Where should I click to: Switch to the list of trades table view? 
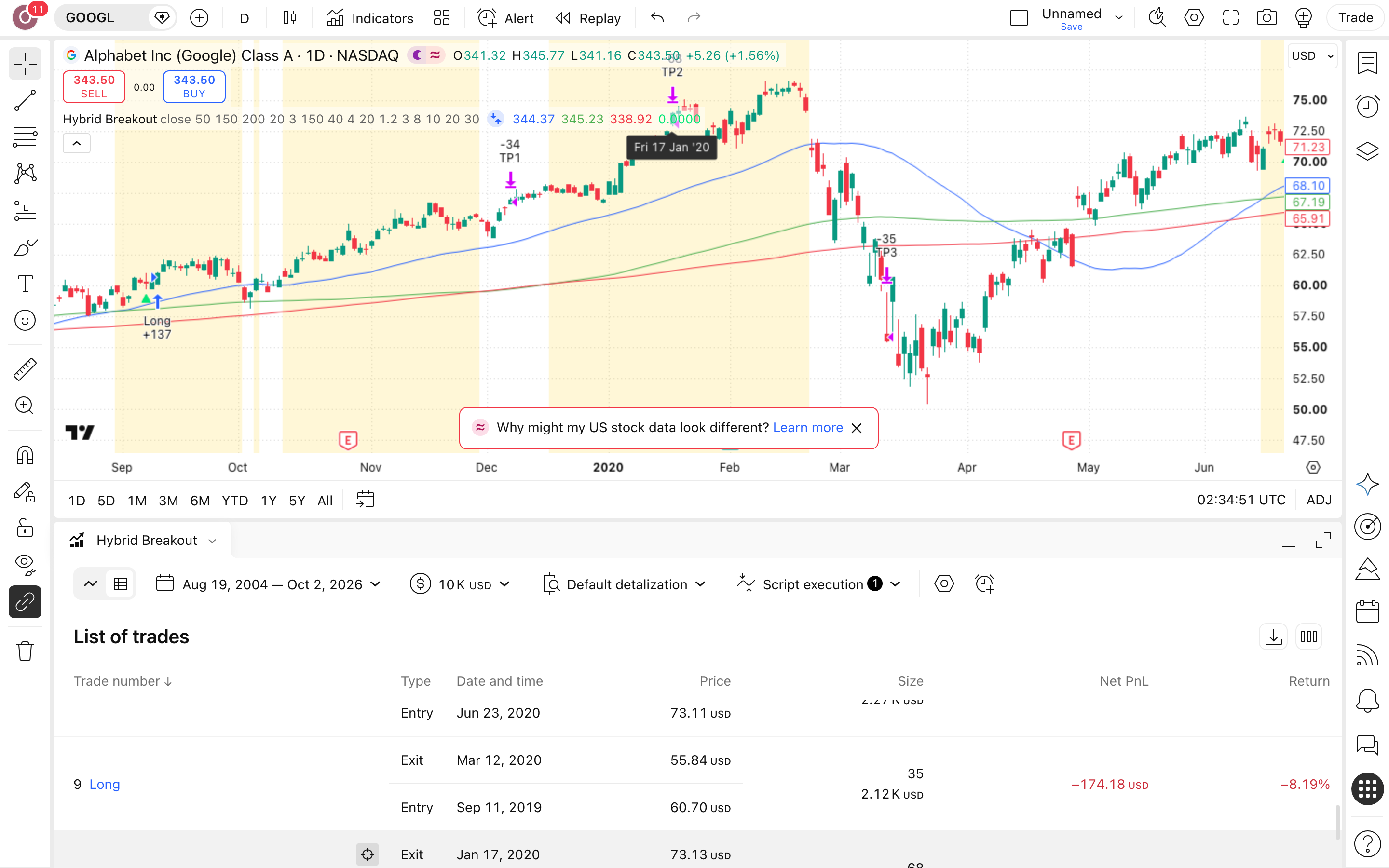point(121,584)
